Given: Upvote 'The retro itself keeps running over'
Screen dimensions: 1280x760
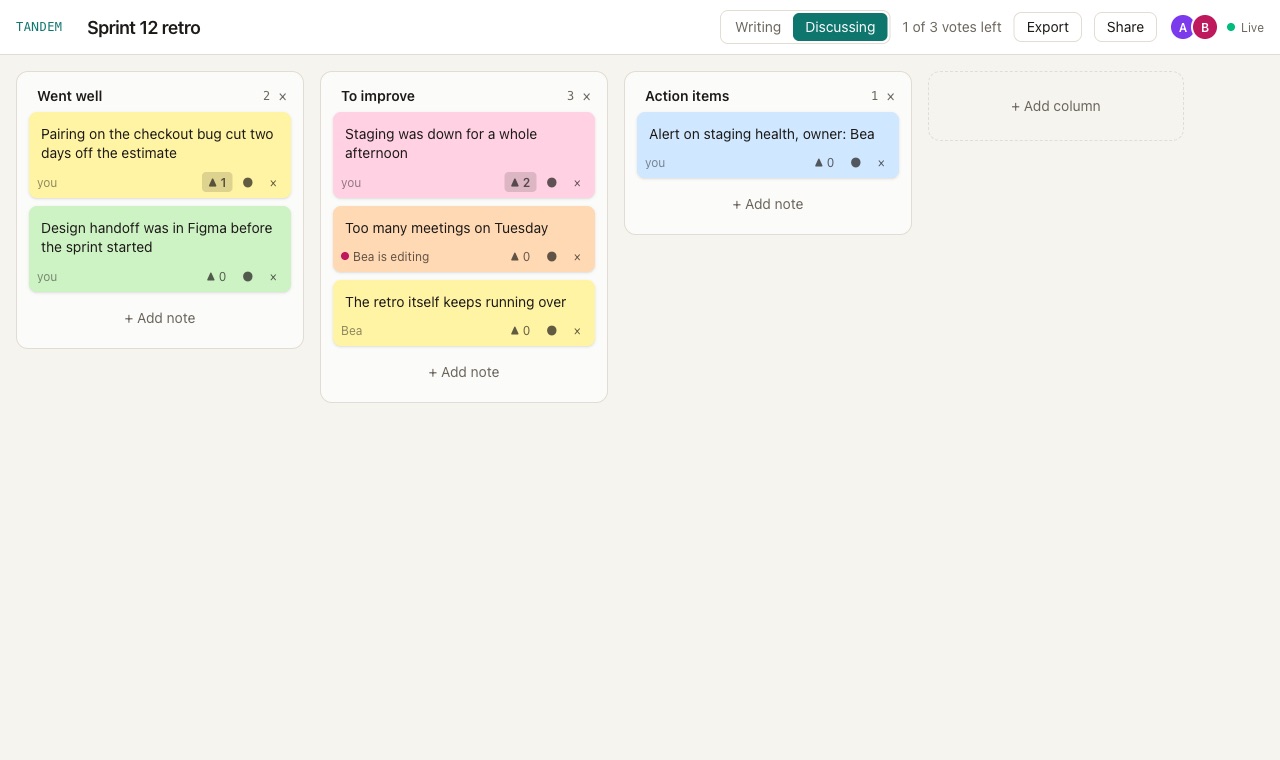Looking at the screenshot, I should coord(521,330).
